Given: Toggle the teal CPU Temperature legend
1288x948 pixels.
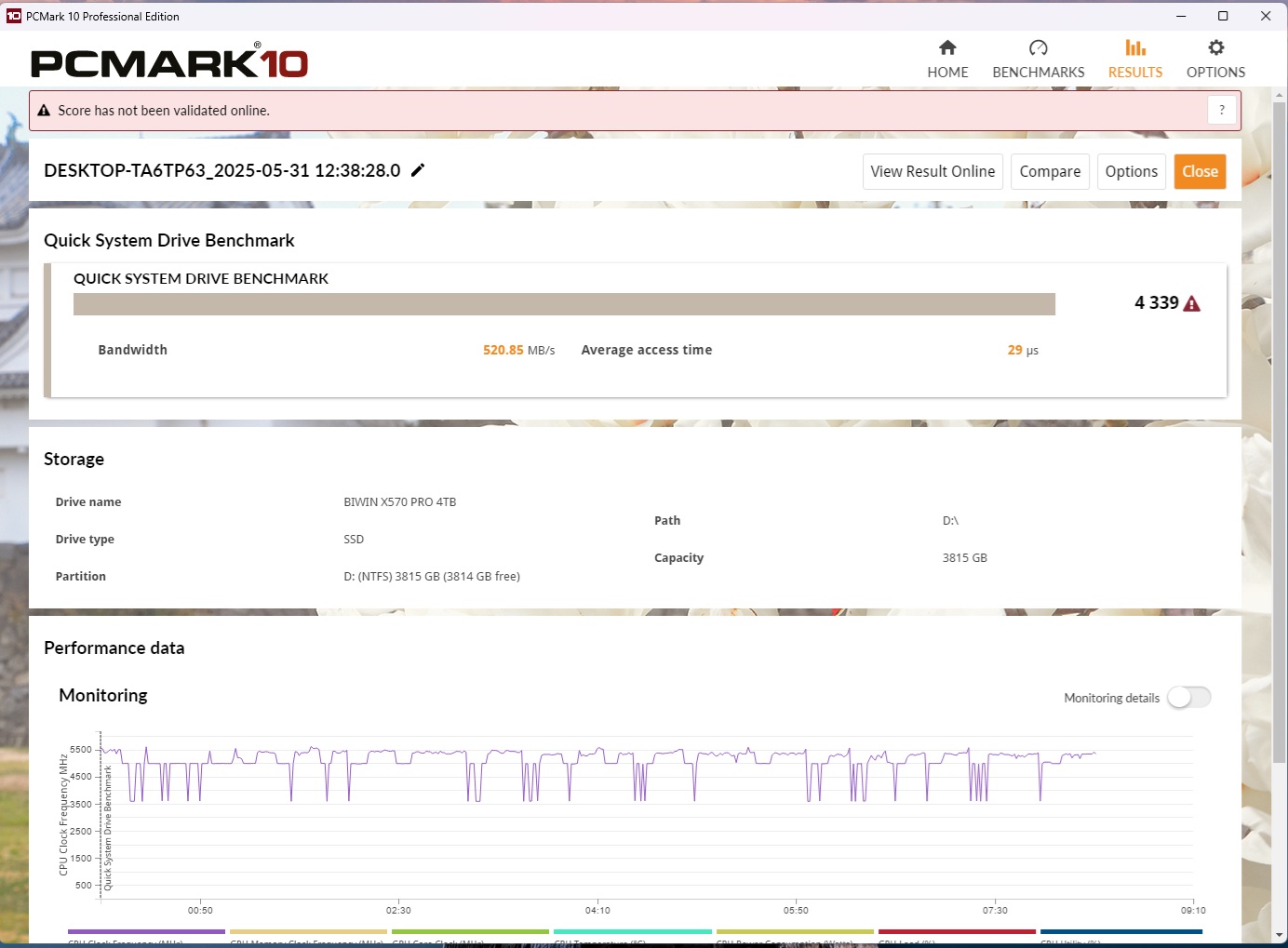Looking at the screenshot, I should (x=632, y=933).
